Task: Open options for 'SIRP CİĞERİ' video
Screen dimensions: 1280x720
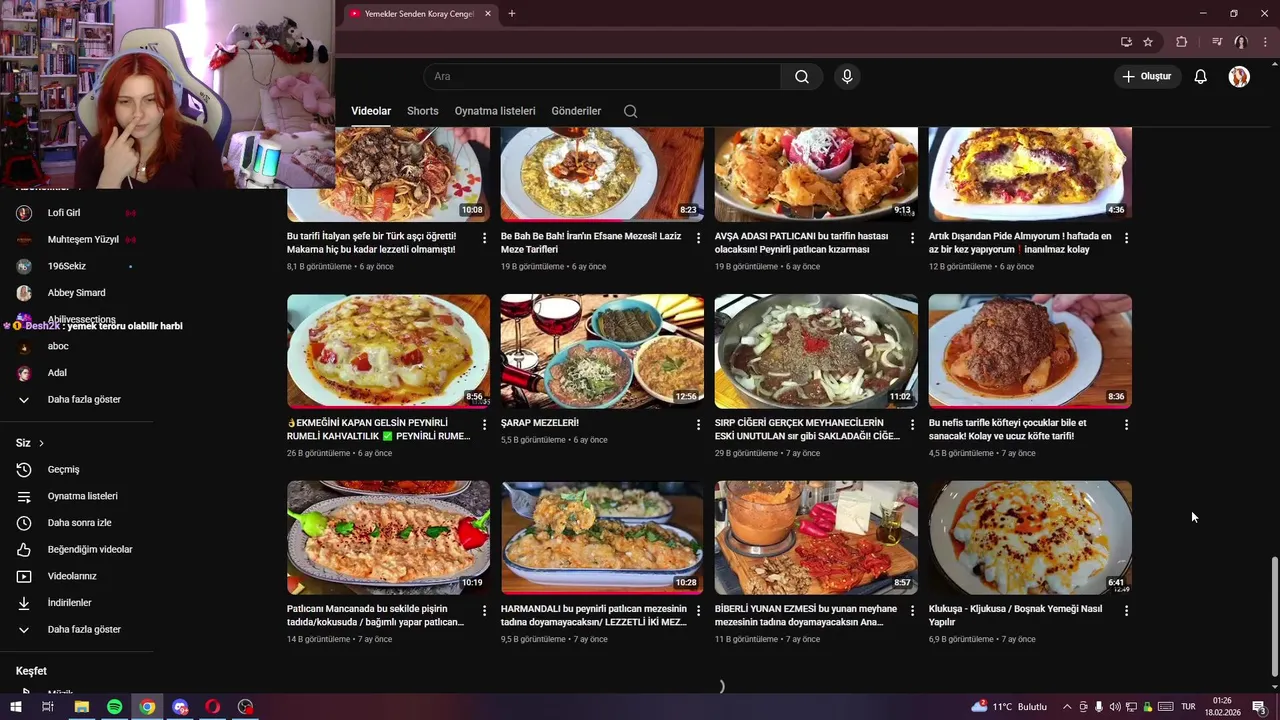Action: pos(912,425)
